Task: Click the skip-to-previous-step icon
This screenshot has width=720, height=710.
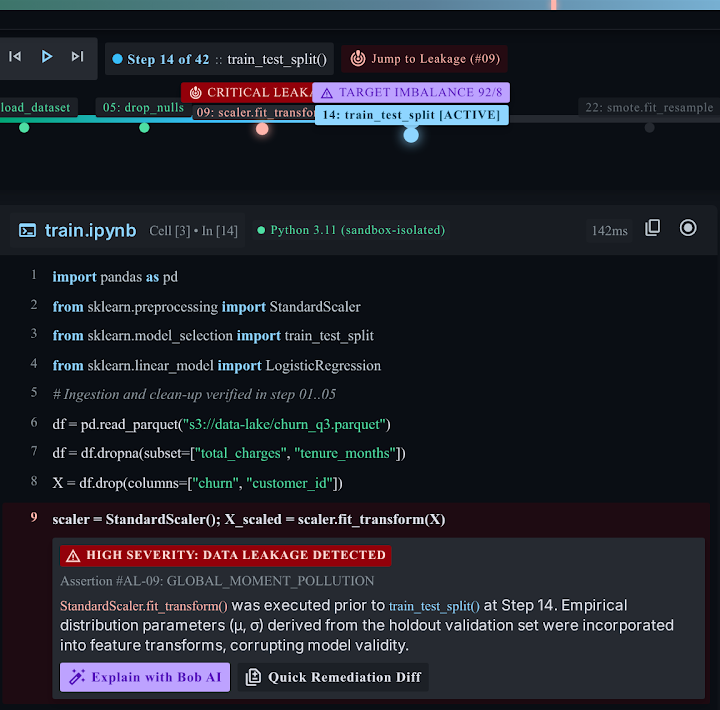Action: point(15,56)
